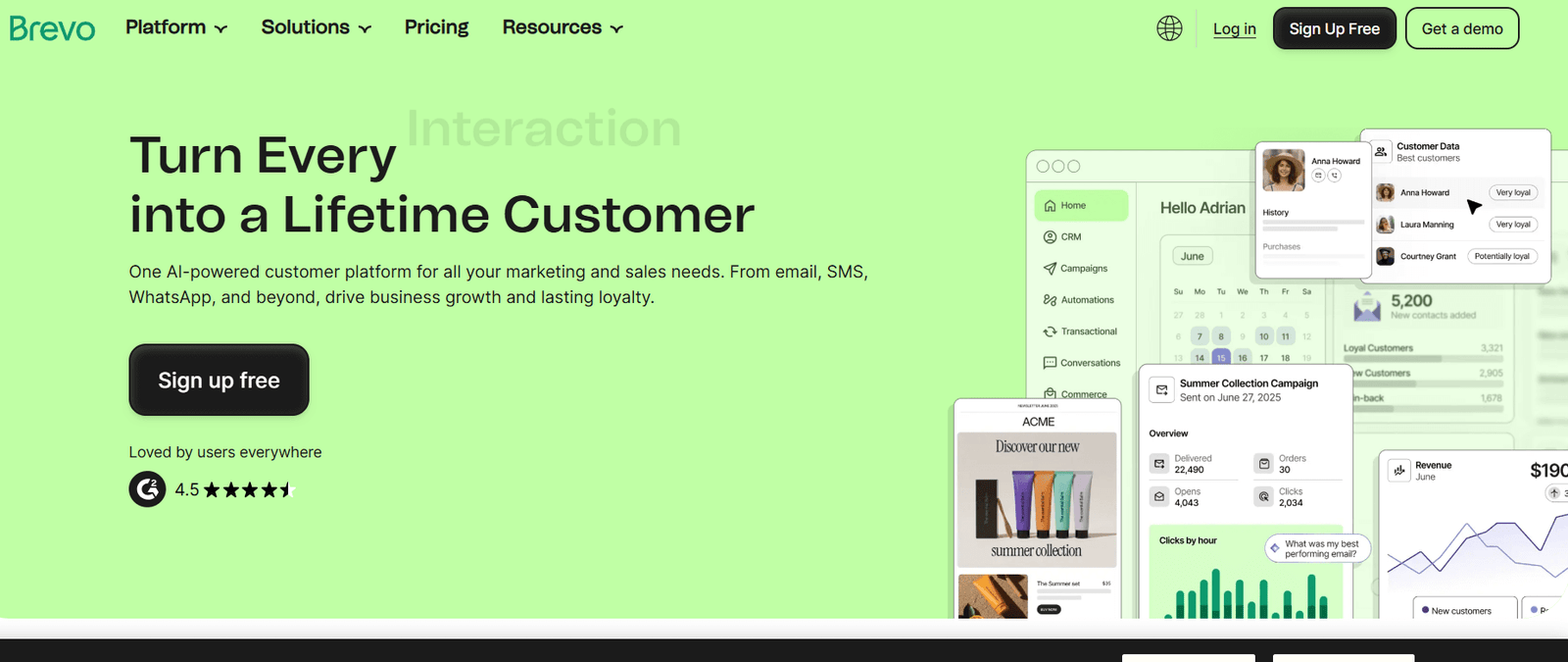Image resolution: width=1568 pixels, height=662 pixels.
Task: Open the language globe selector
Action: pyautogui.click(x=1169, y=28)
